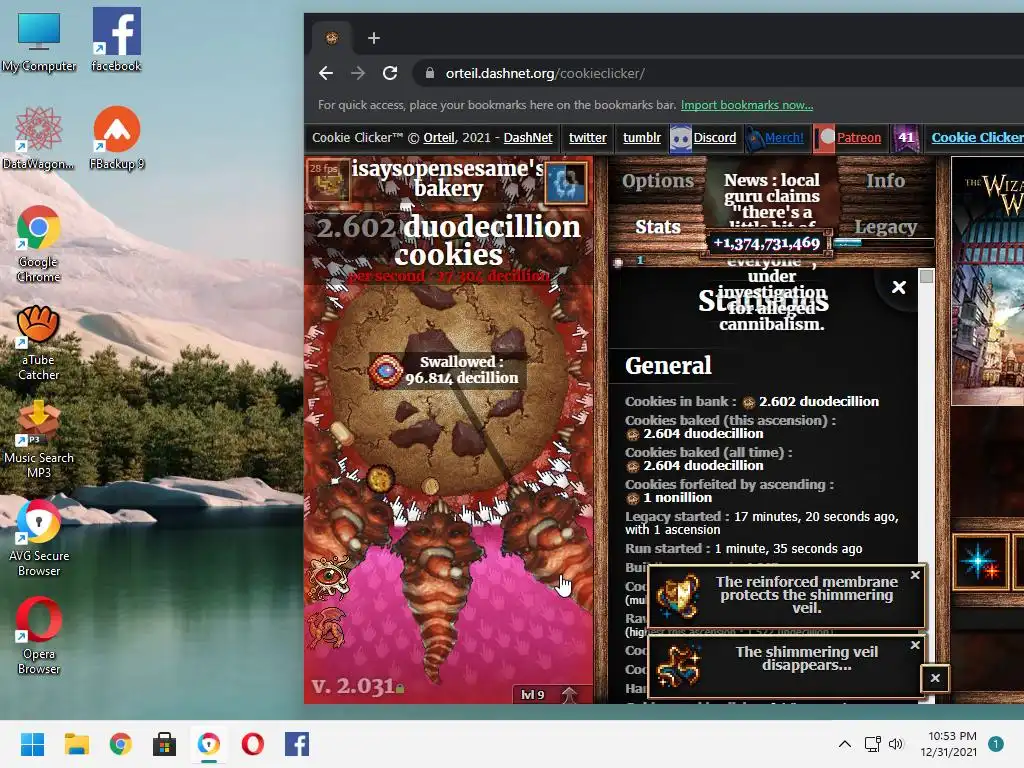Click the red eye icon above the dragon

point(328,576)
